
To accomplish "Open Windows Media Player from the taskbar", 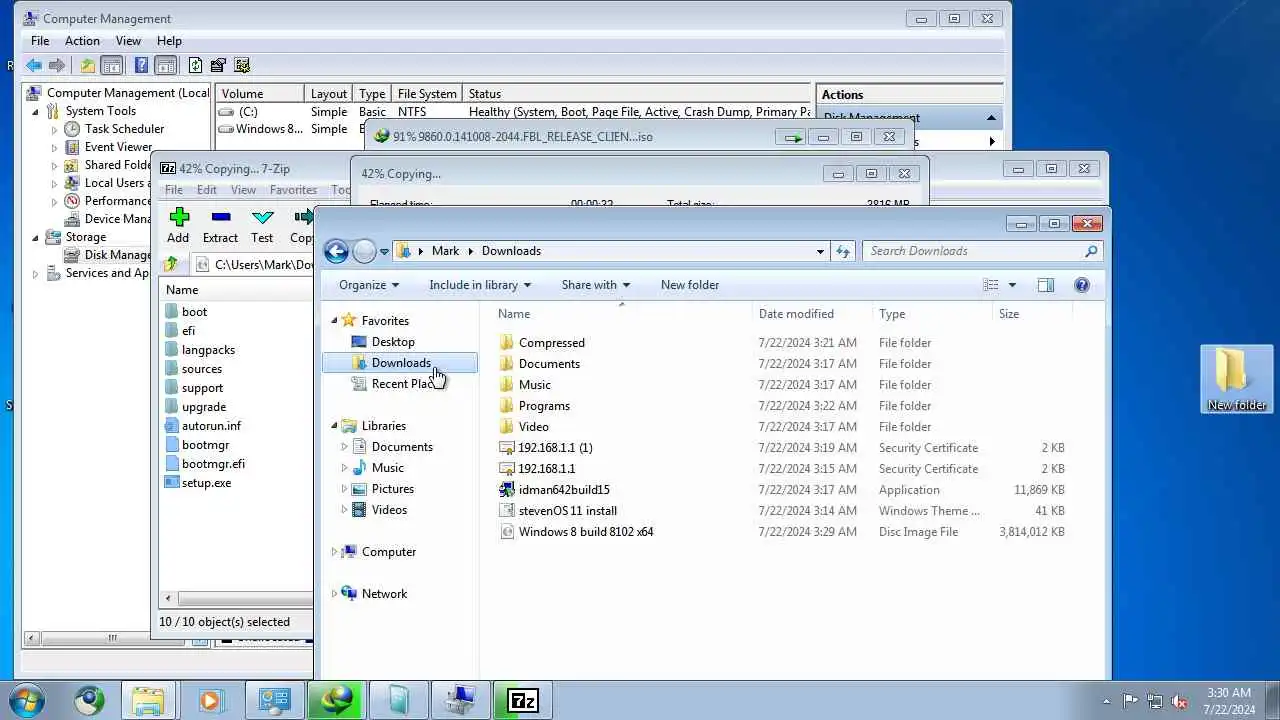I will tap(210, 700).
